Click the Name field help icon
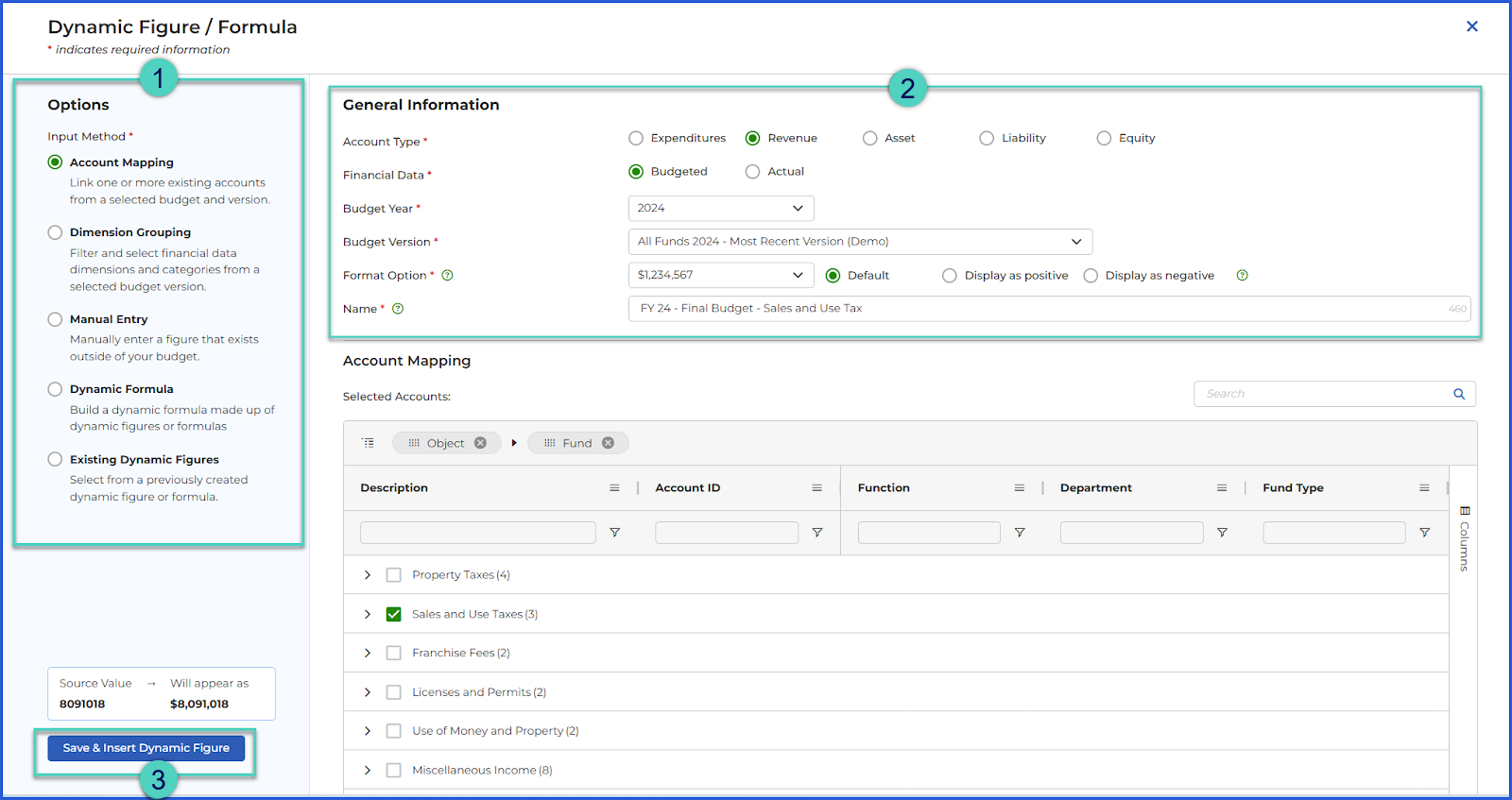The width and height of the screenshot is (1512, 800). pos(398,309)
